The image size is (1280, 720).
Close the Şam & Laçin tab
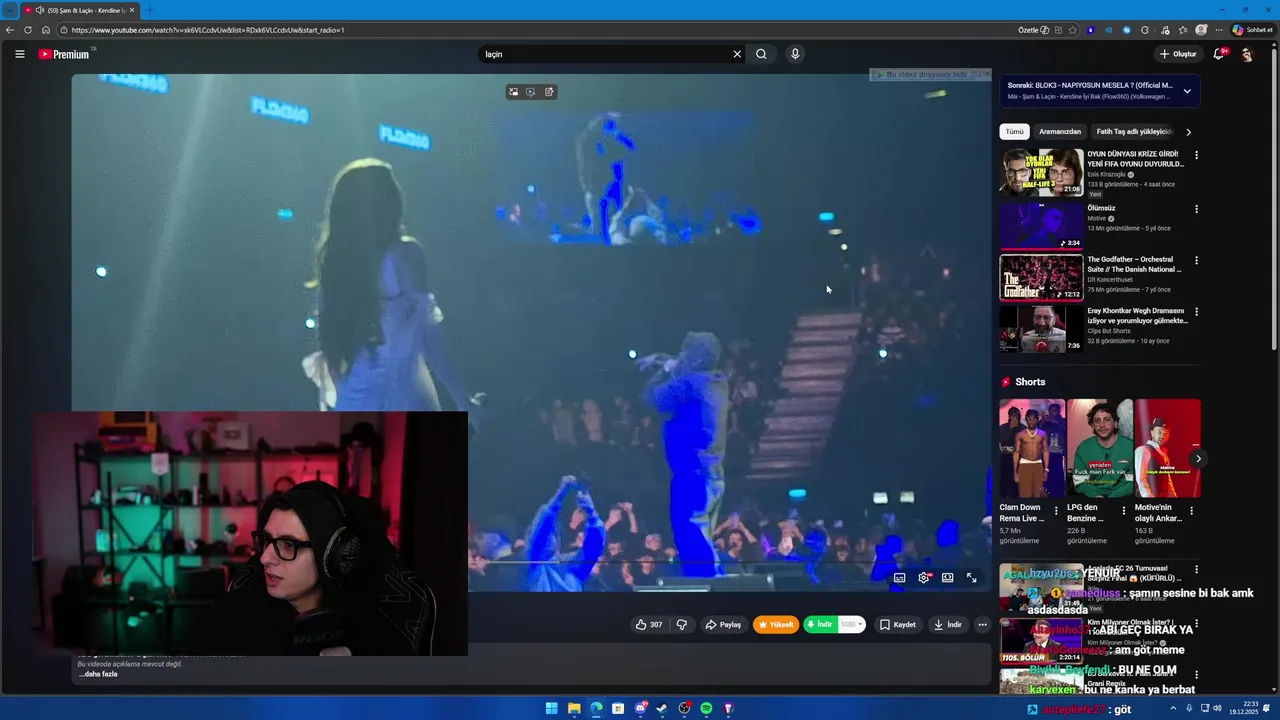pyautogui.click(x=131, y=10)
